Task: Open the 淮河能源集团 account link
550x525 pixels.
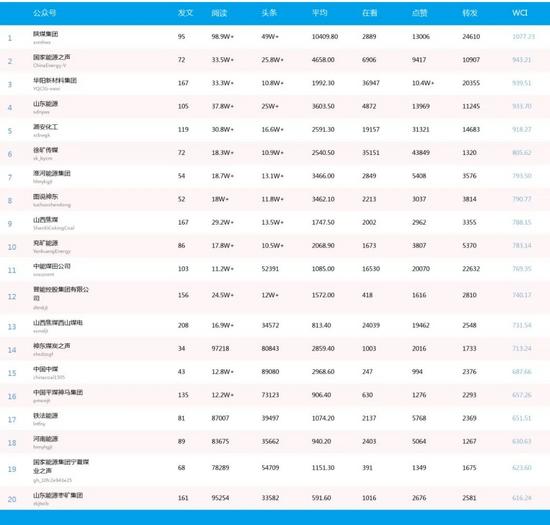Action: [x=52, y=173]
